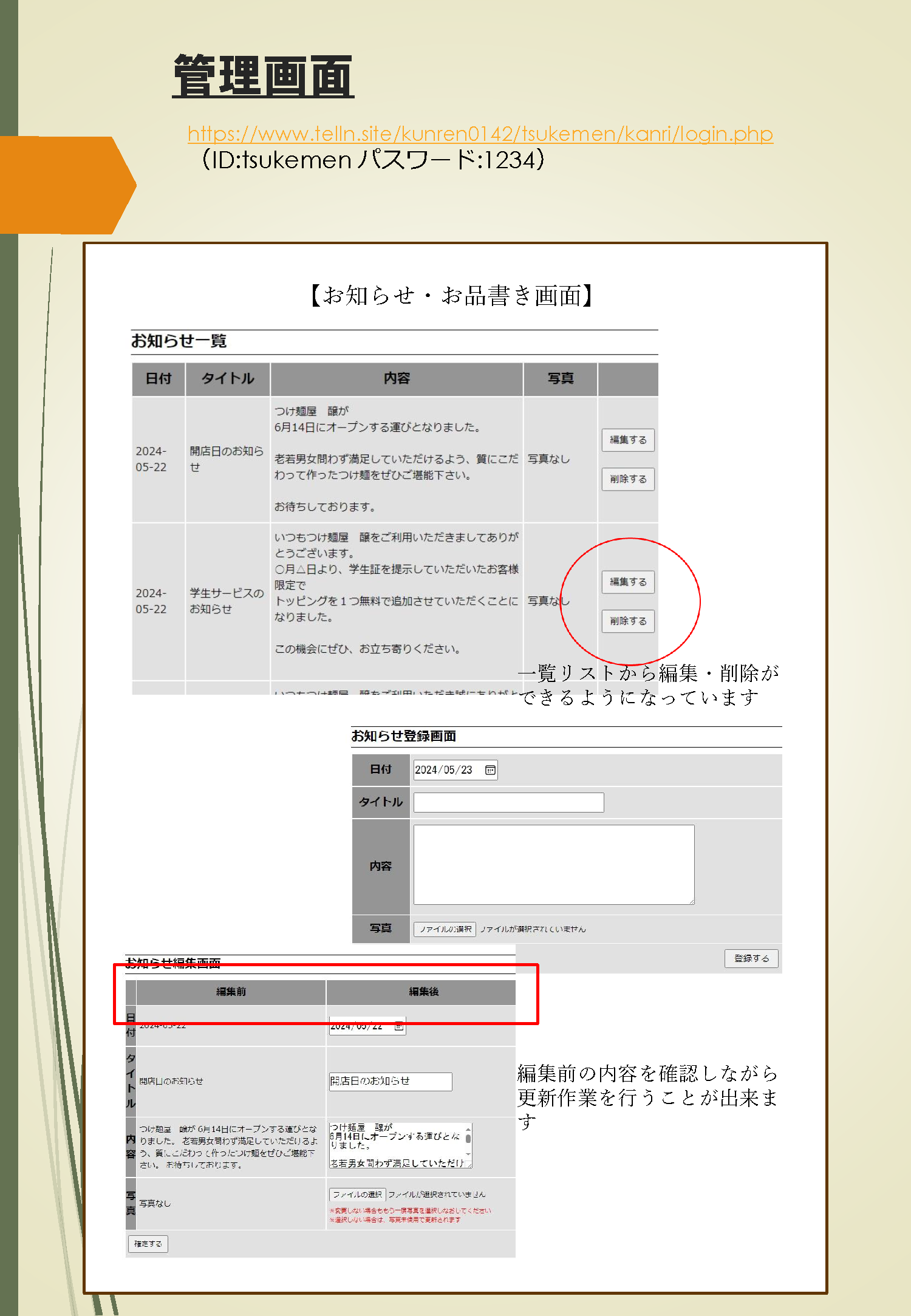Click ファイルの選択 button in edit form
This screenshot has width=911, height=1316.
coord(357,1195)
